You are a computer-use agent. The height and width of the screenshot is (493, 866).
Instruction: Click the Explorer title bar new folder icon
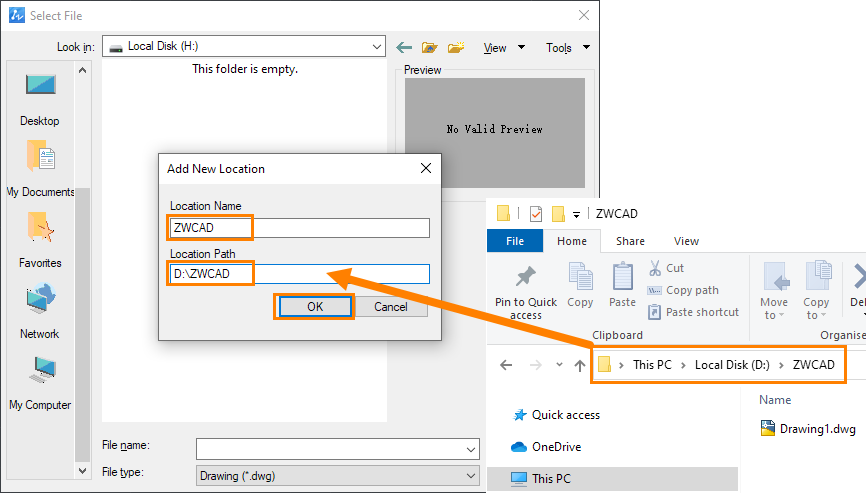tap(558, 214)
